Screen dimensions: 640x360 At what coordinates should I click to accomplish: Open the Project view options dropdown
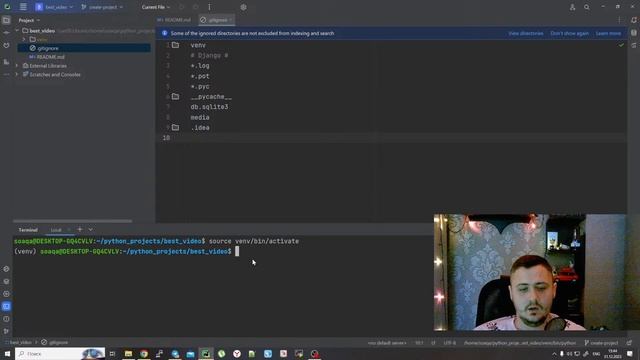[x=29, y=20]
